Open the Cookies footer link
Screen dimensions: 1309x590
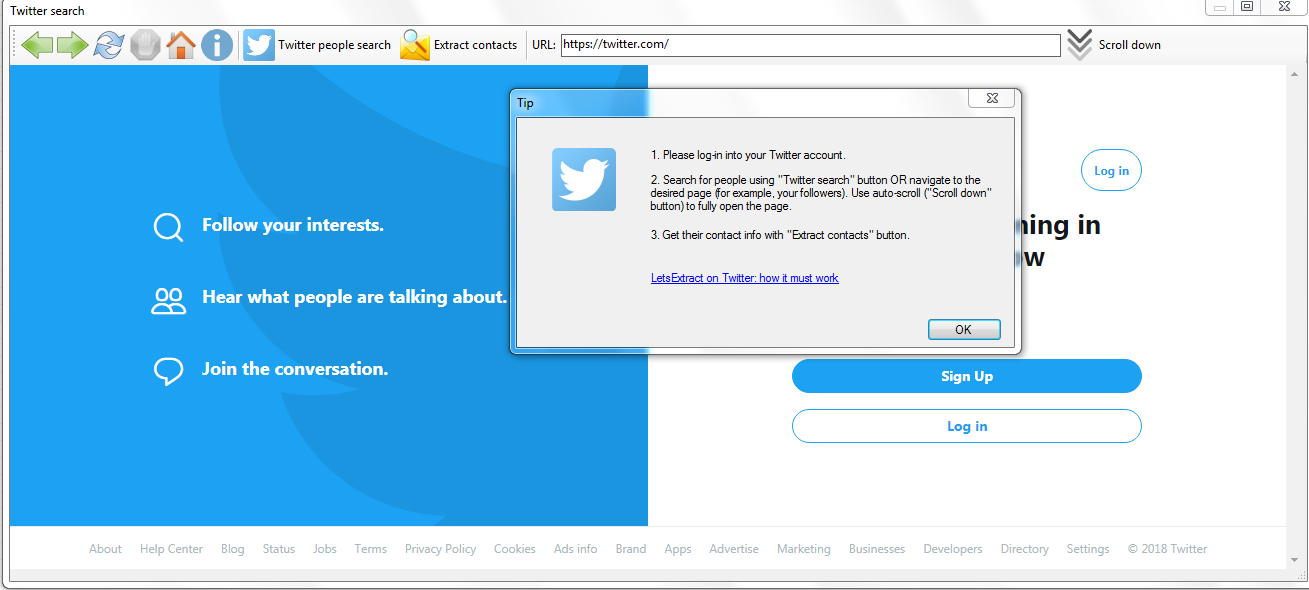(515, 549)
